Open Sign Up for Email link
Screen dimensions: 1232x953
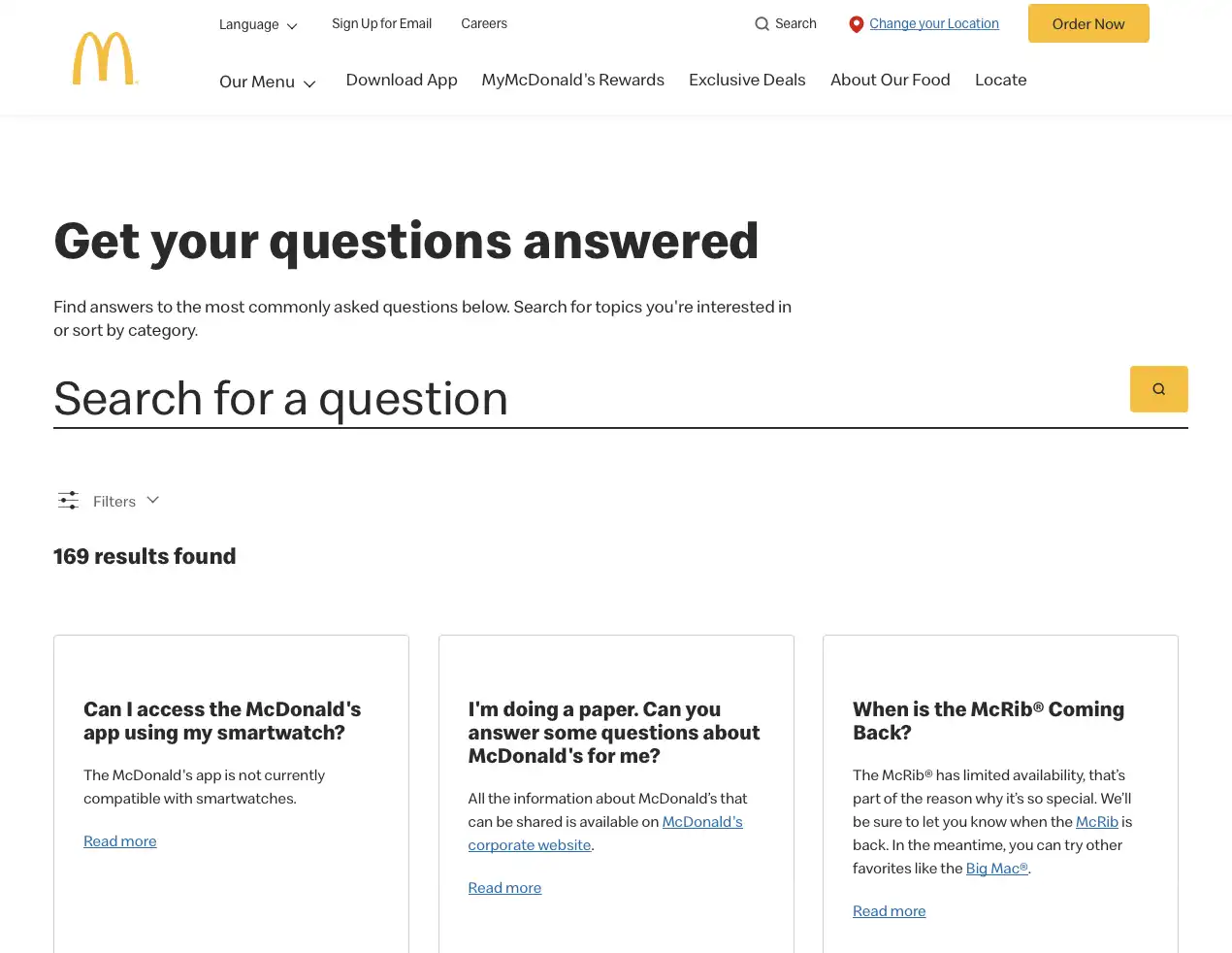(x=381, y=24)
